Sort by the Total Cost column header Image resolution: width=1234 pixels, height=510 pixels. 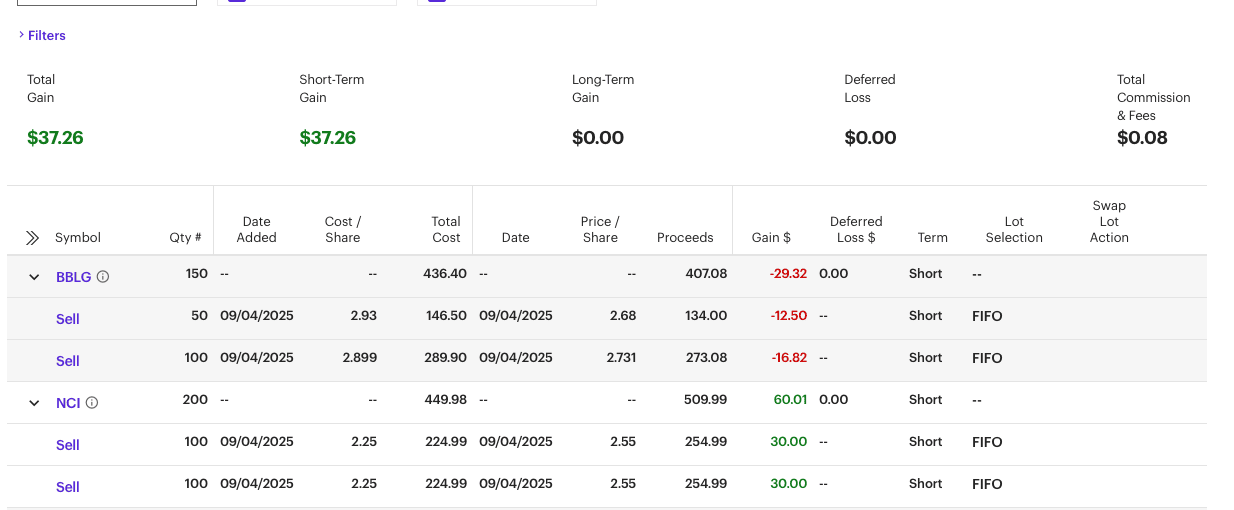[446, 230]
